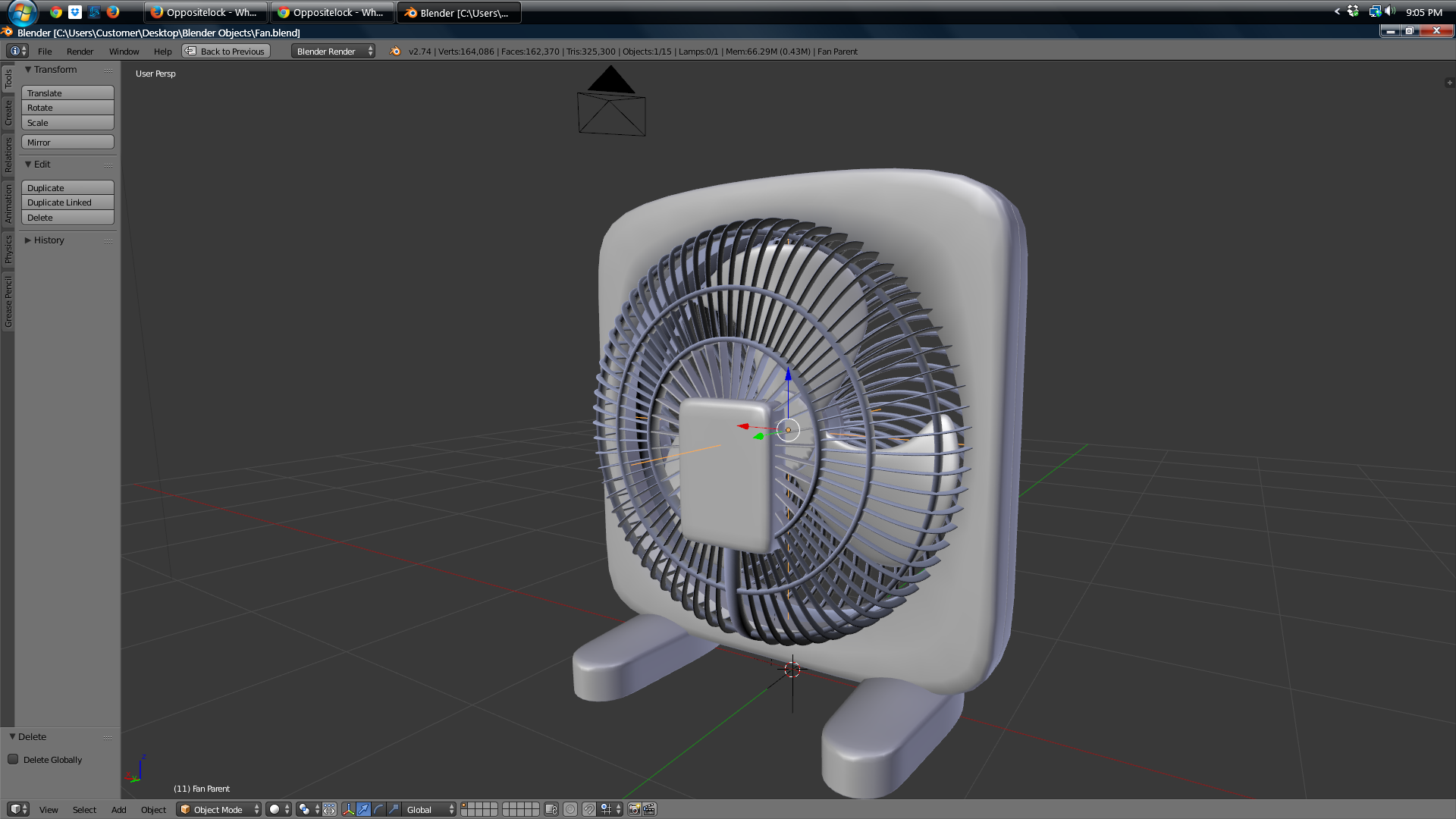
Task: Switch to Chrome Oppositelock taskbar window
Action: [x=332, y=12]
